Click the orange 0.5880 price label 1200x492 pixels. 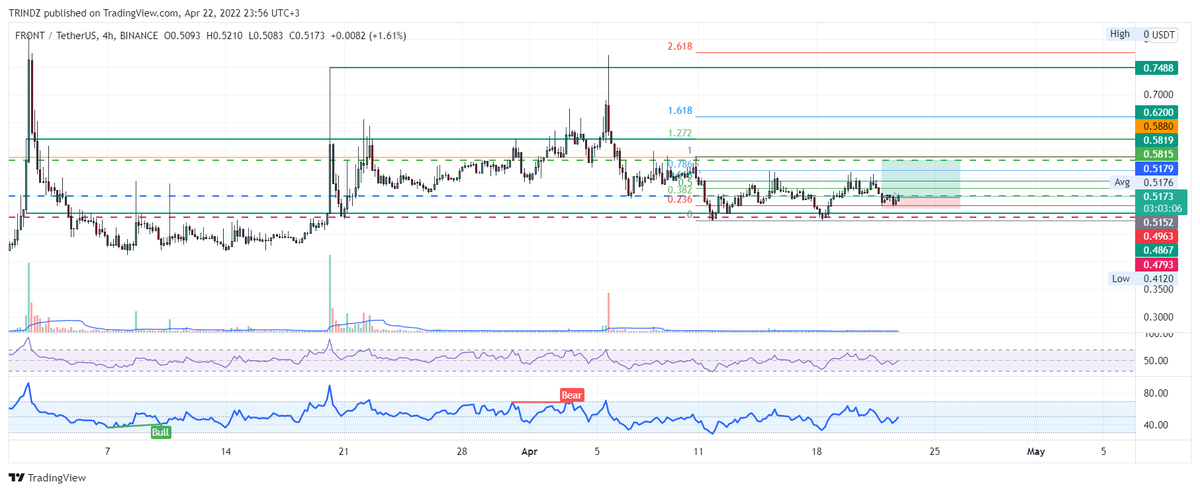click(x=1155, y=127)
